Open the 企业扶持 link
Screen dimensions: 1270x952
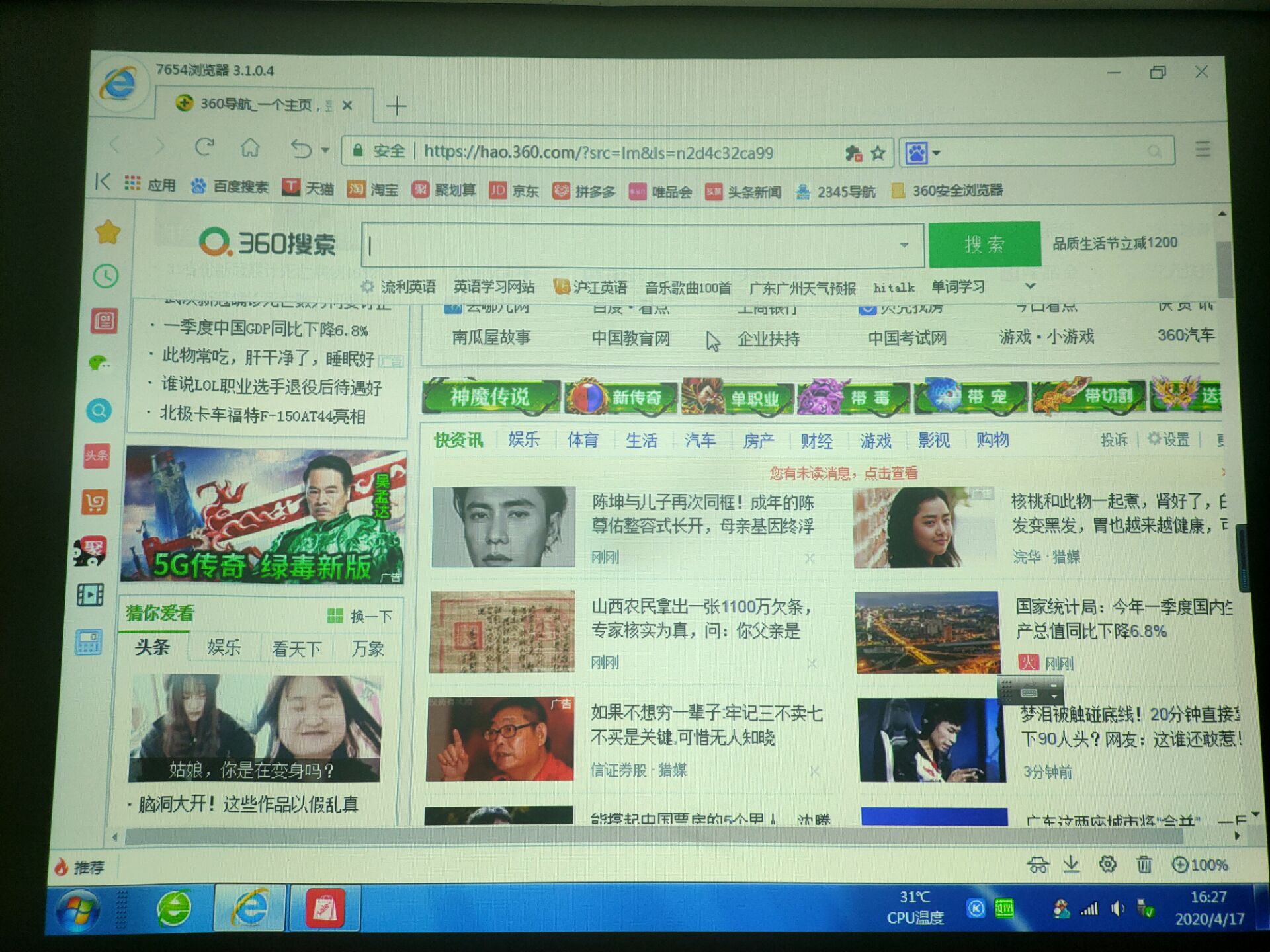769,339
